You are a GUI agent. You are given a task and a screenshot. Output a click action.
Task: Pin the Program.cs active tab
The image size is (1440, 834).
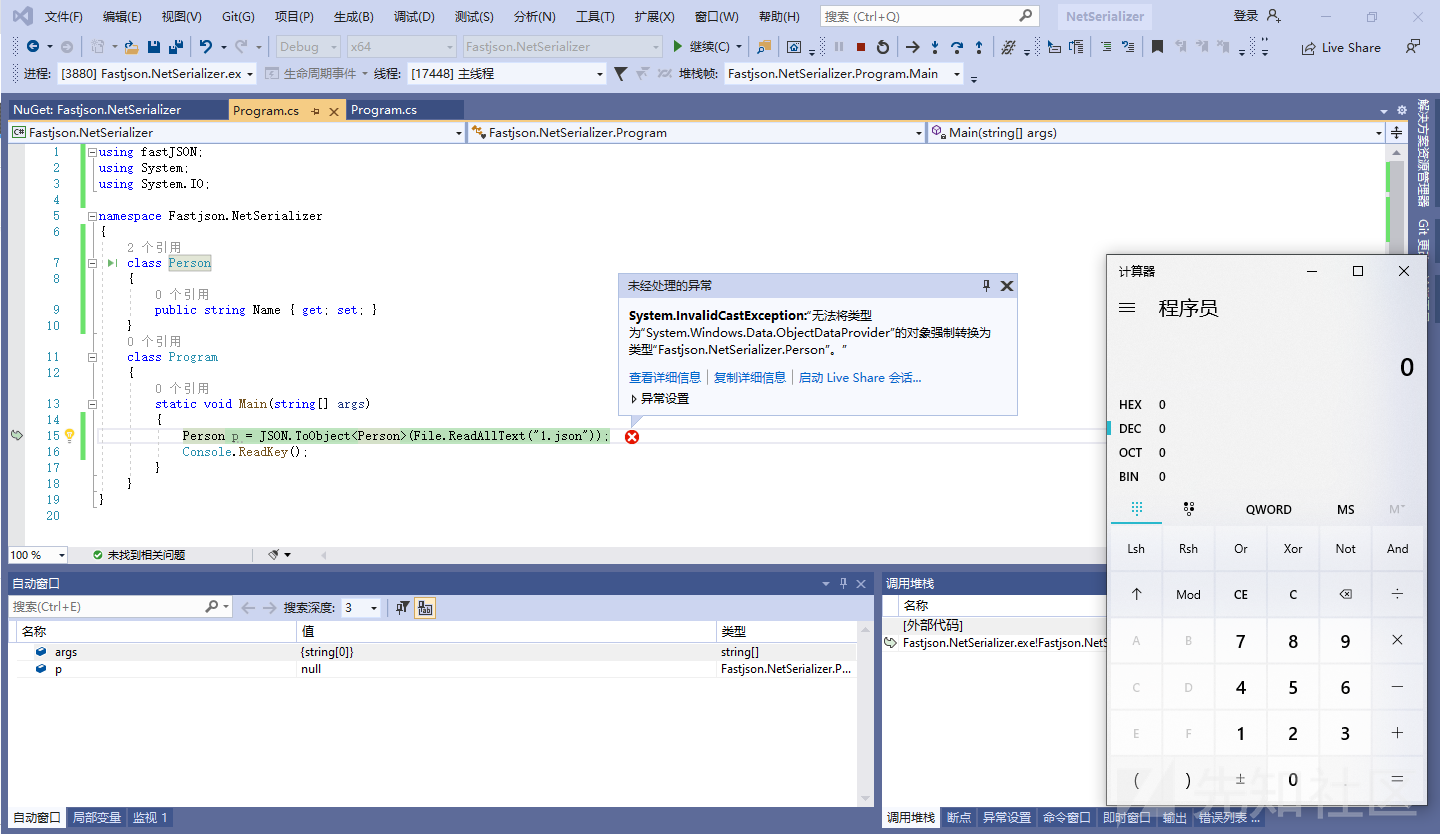pos(315,111)
